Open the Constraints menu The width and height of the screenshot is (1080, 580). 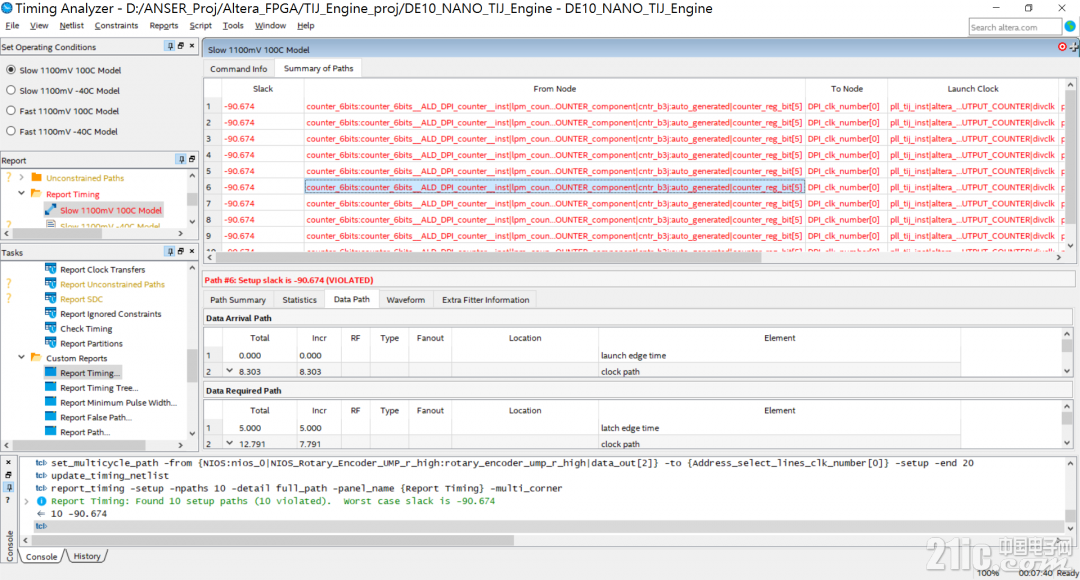(x=116, y=25)
